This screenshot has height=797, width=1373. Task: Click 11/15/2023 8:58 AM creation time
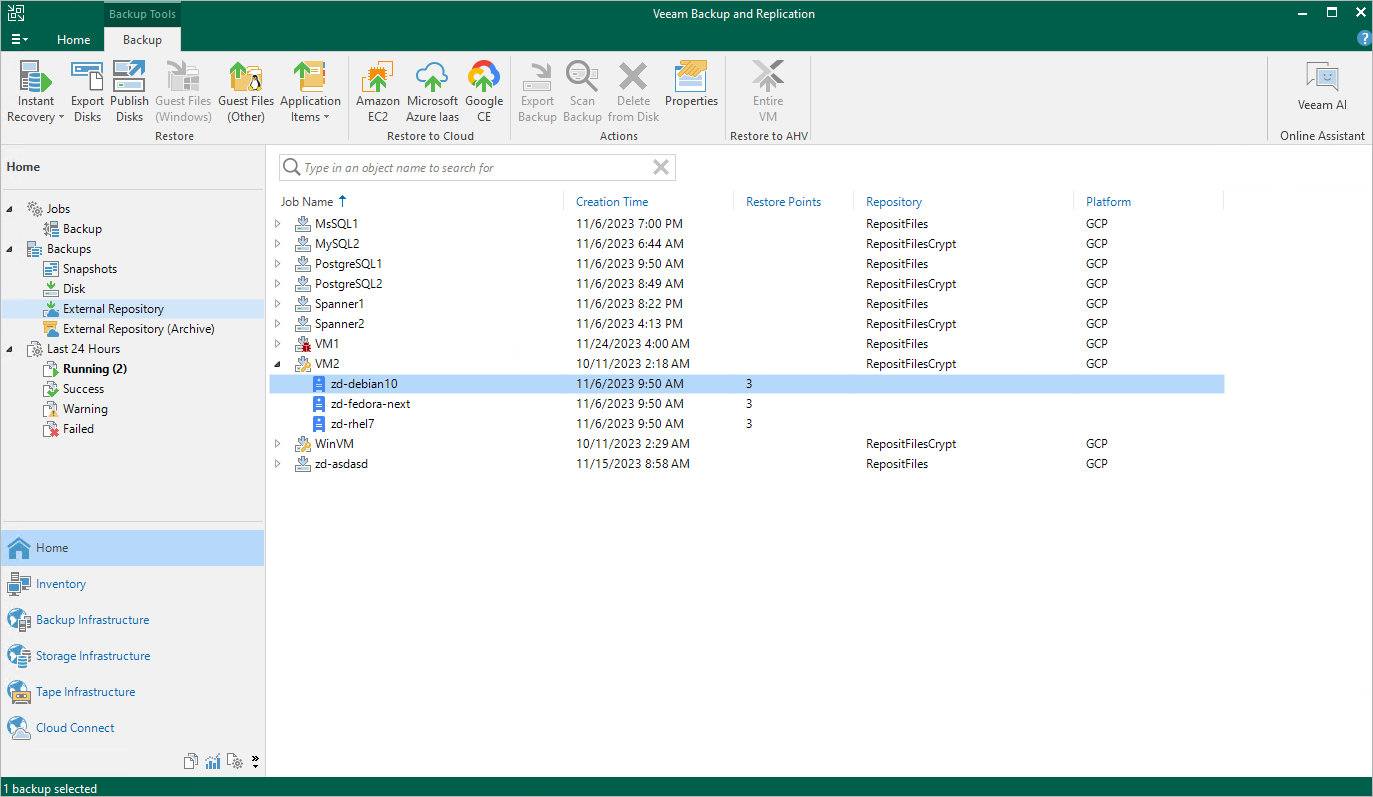tap(633, 464)
